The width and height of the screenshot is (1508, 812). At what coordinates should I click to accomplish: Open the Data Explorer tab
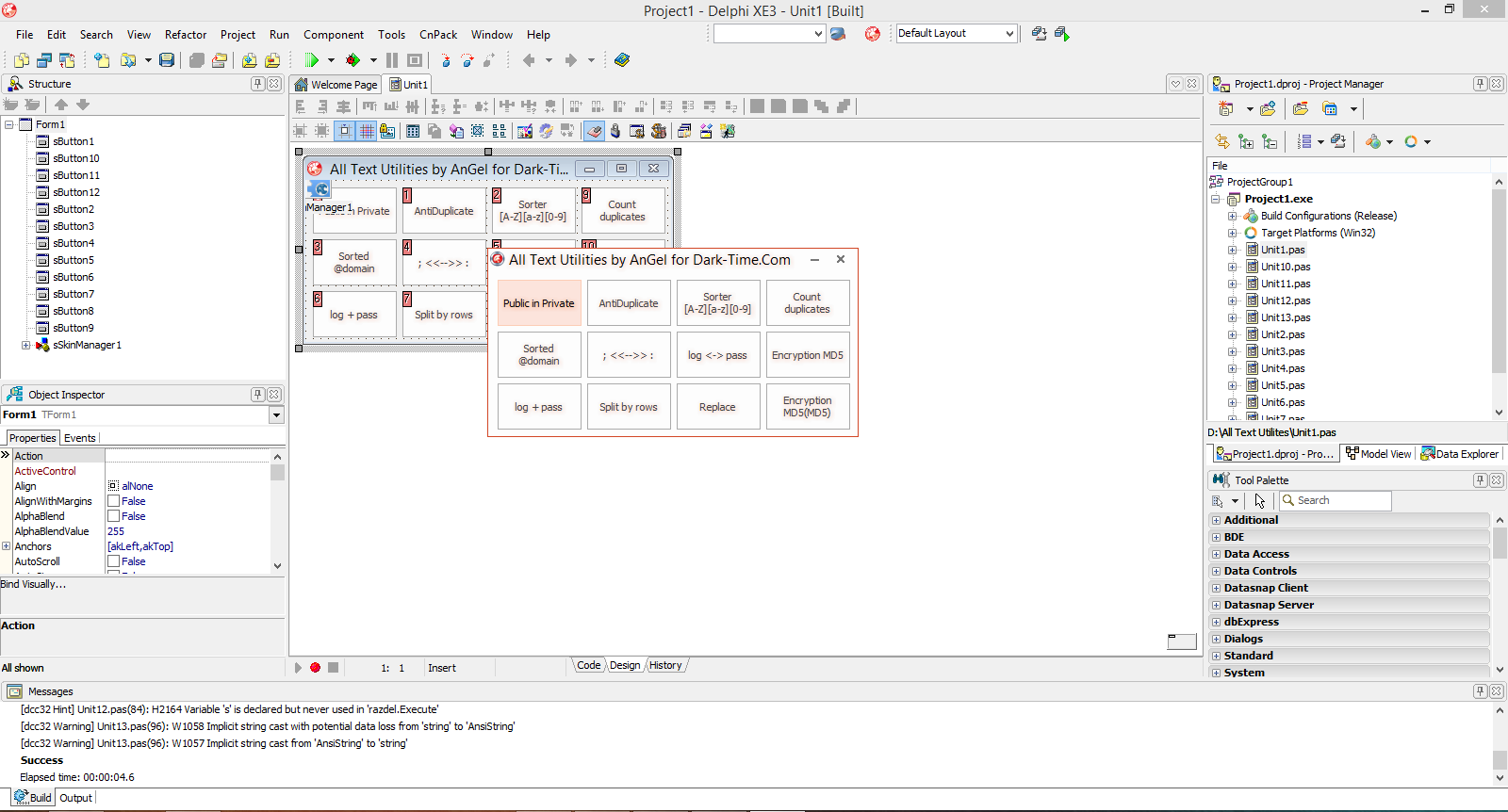(x=1459, y=454)
